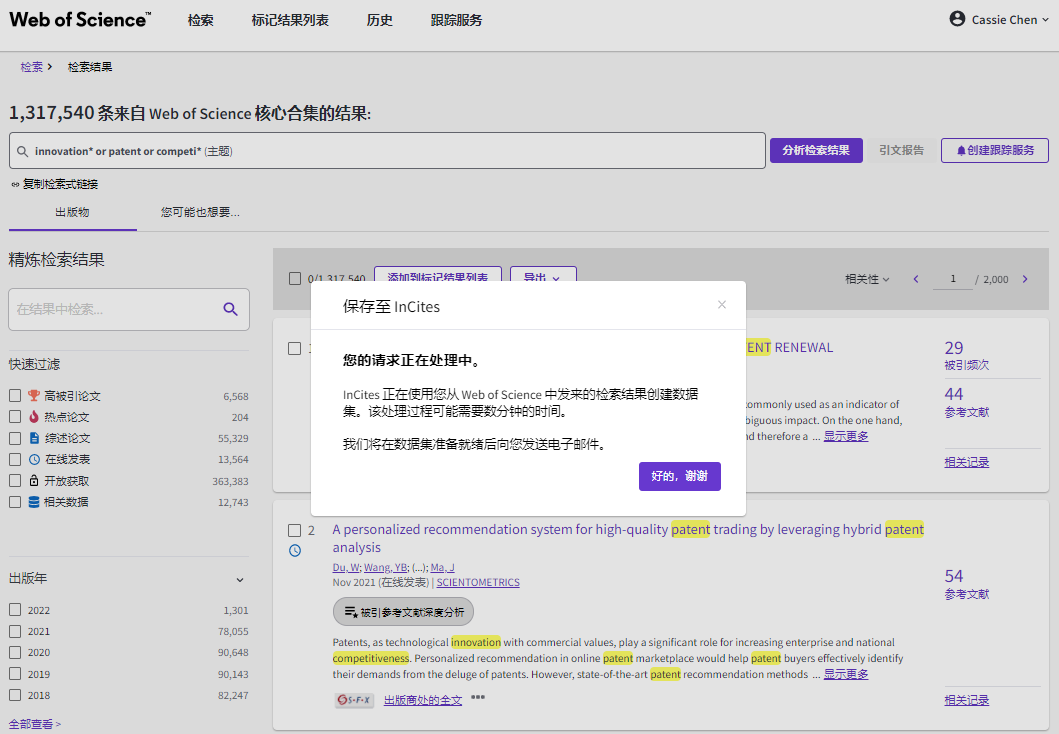Go to previous results page arrow
This screenshot has width=1059, height=734.
(916, 279)
